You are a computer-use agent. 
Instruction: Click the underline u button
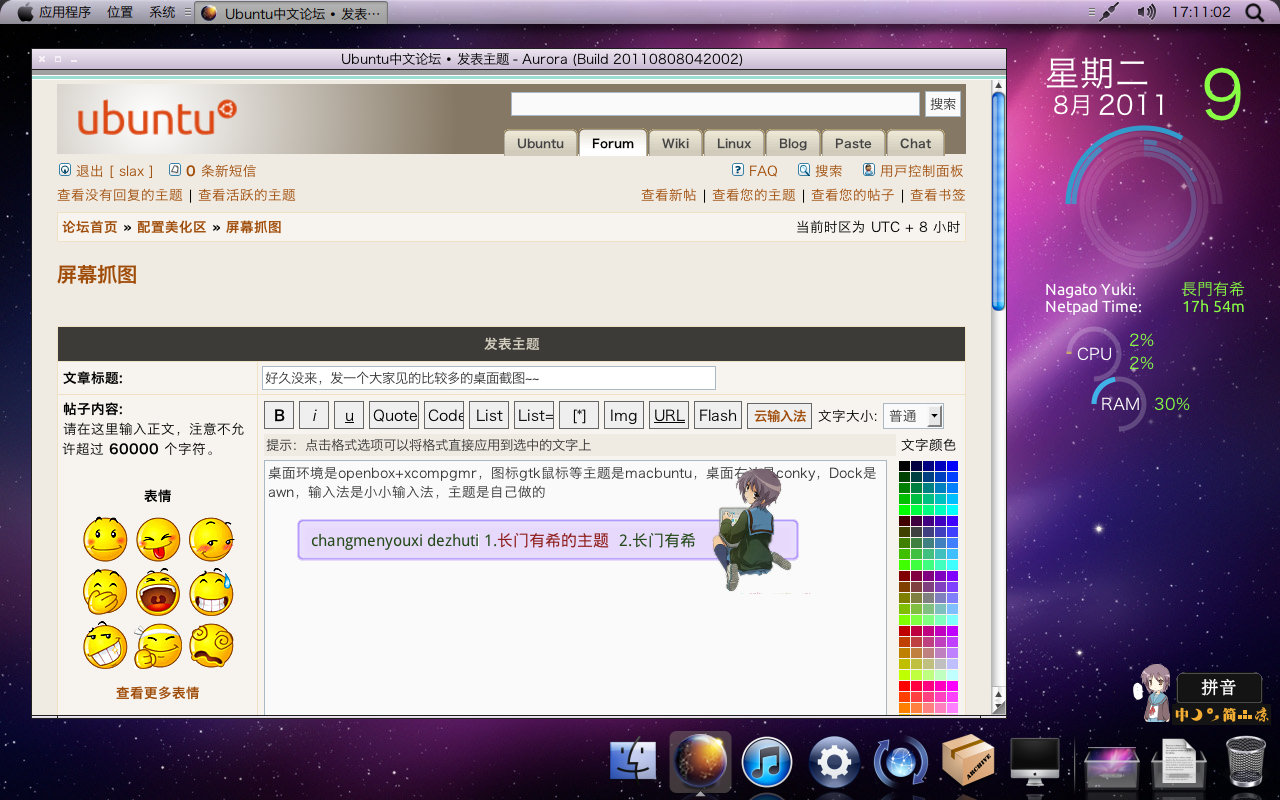click(349, 416)
